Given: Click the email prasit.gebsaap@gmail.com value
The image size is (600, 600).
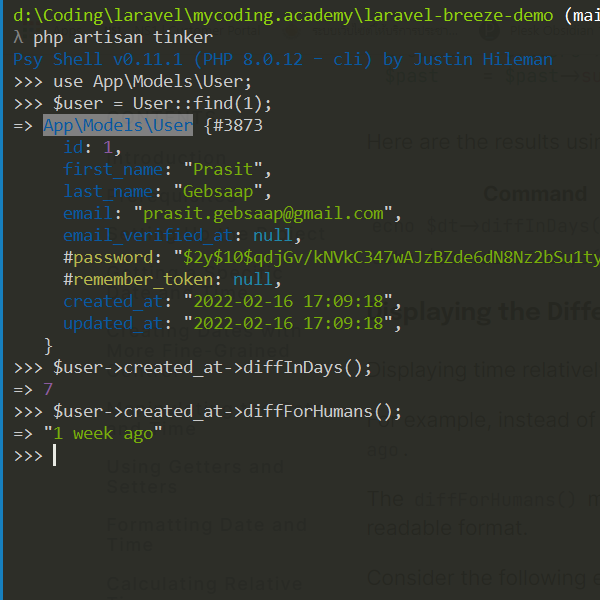Looking at the screenshot, I should [263, 214].
